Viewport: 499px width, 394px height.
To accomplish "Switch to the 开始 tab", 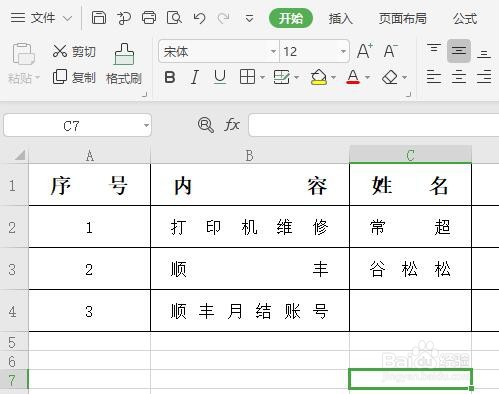I will pos(291,18).
